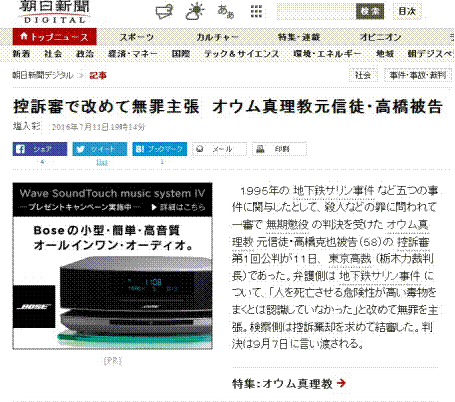Change text size with あぁ icon
The image size is (455, 402).
pyautogui.click(x=226, y=11)
